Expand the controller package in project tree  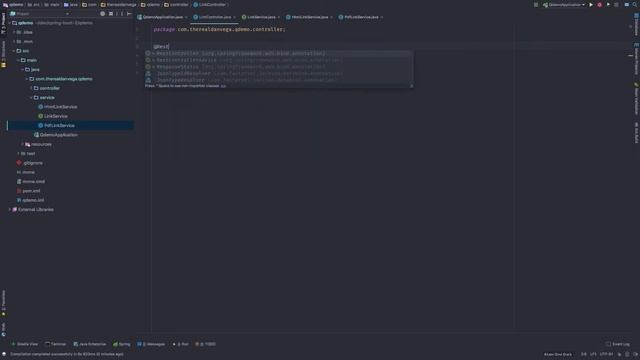pos(31,88)
